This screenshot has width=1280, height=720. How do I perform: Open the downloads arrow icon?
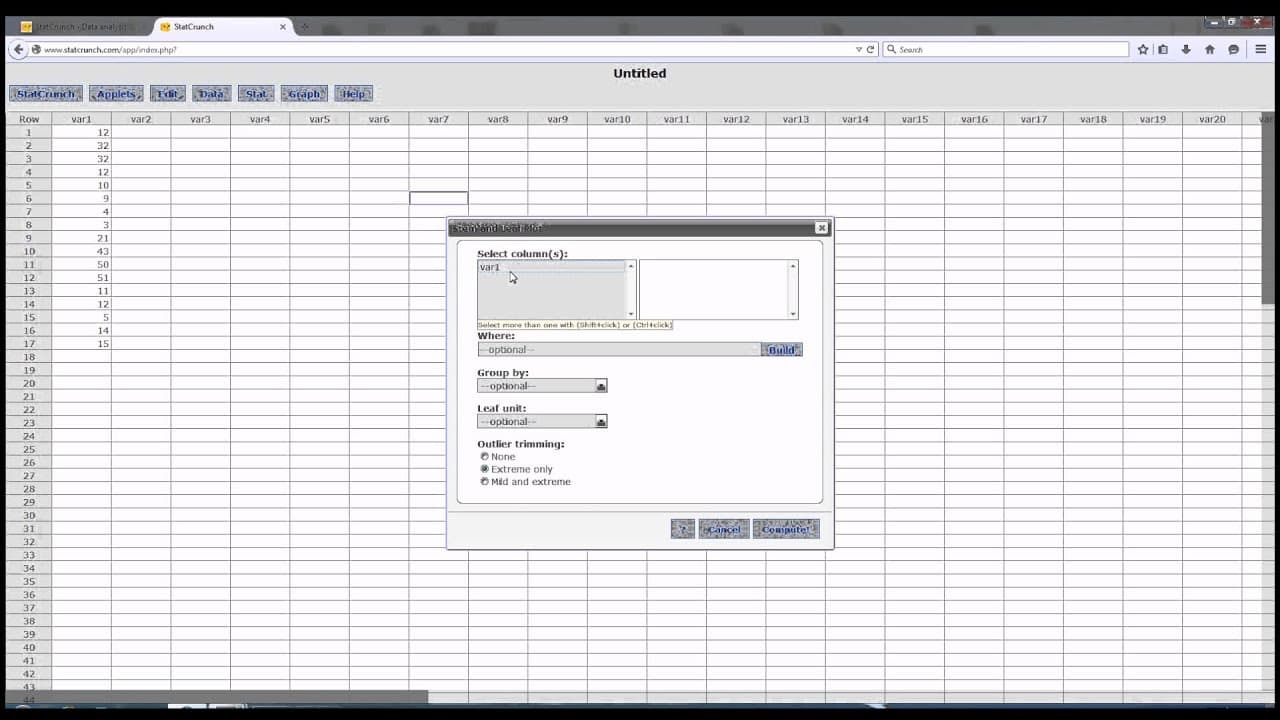1186,49
